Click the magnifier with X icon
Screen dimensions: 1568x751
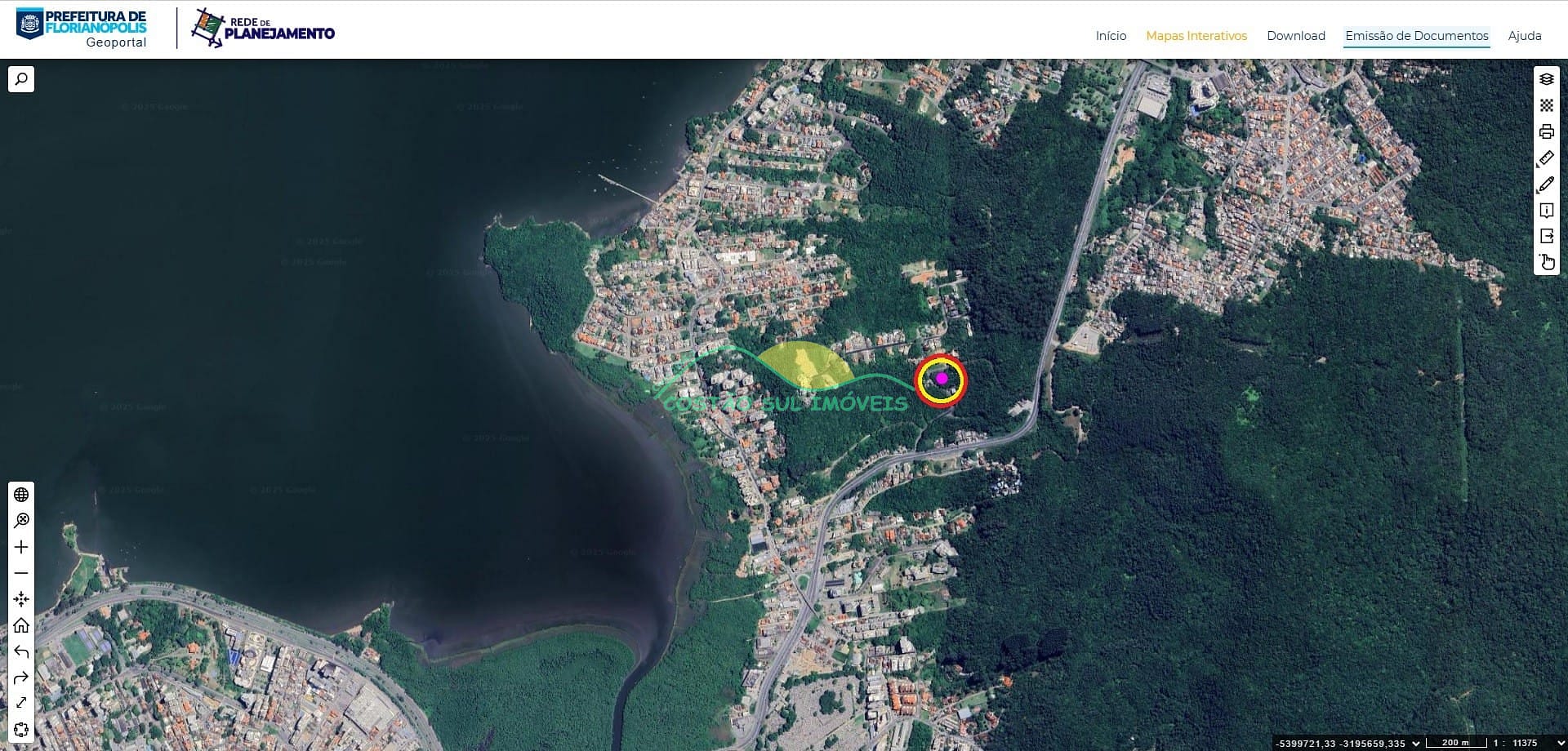(x=21, y=521)
